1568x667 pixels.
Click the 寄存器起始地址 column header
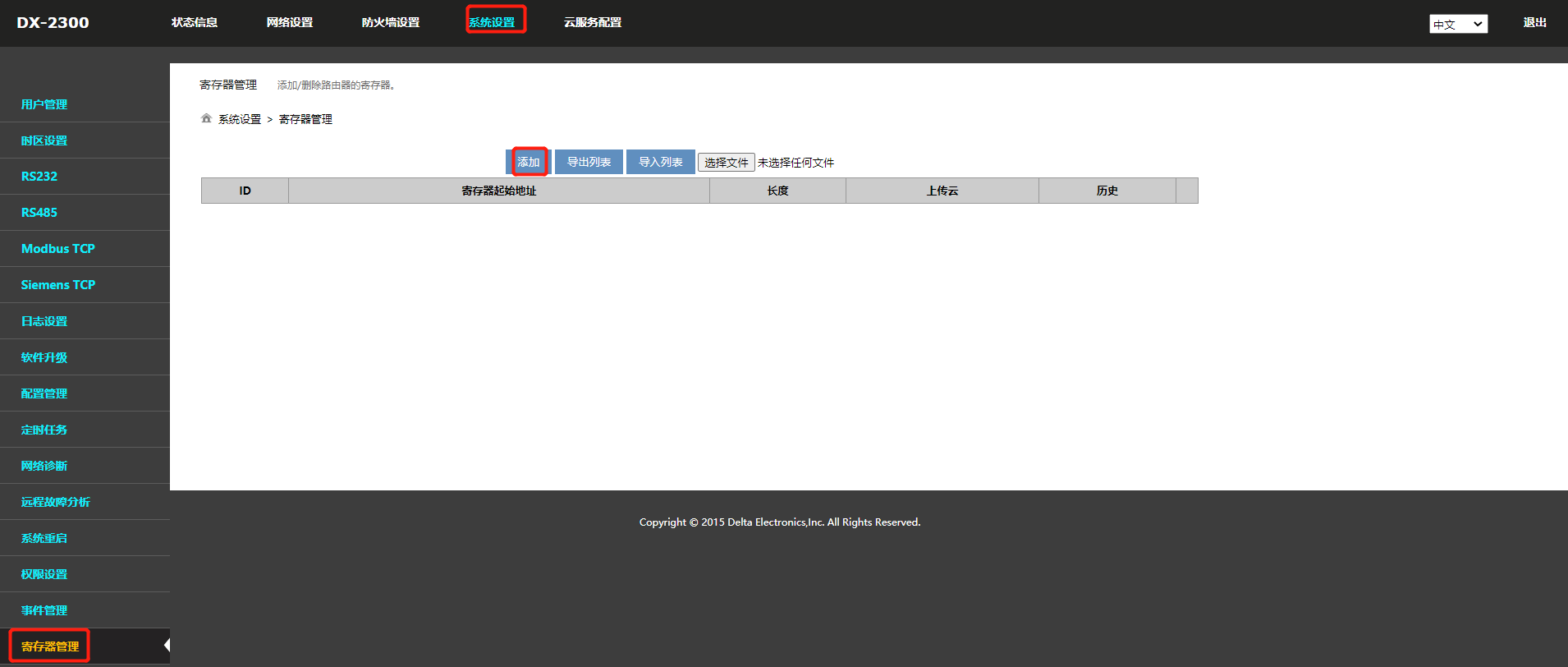pos(499,191)
